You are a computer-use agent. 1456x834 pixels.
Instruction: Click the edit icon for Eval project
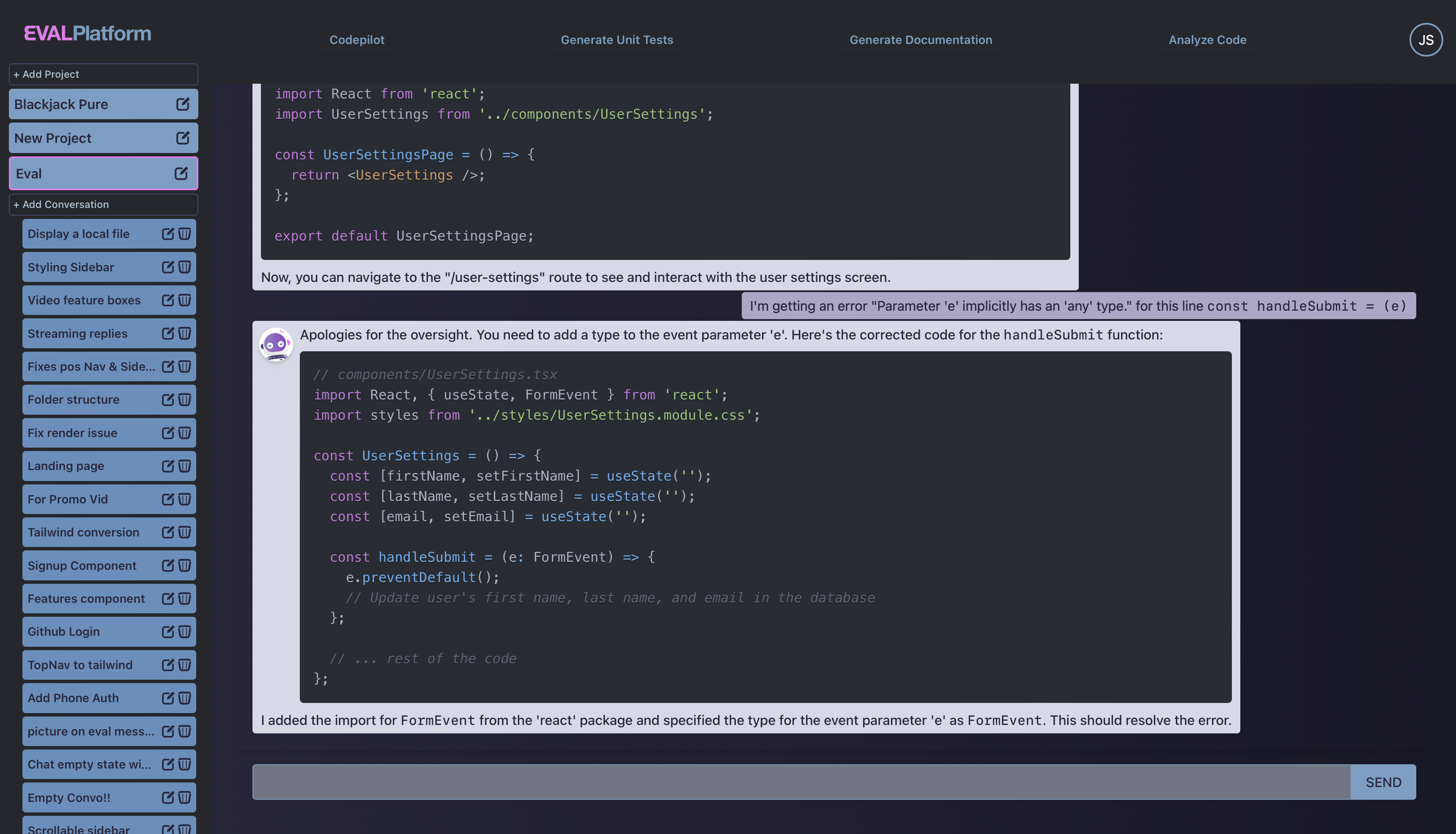(x=181, y=173)
